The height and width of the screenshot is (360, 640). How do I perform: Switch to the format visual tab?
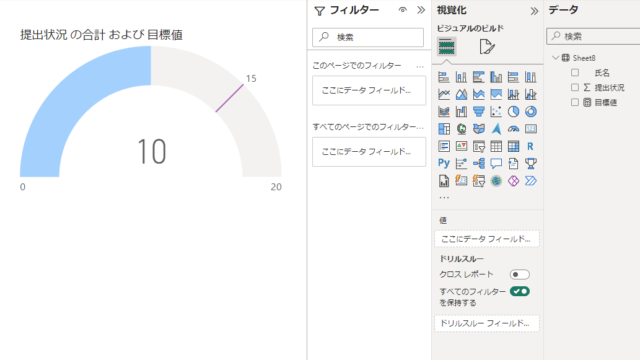coord(487,47)
